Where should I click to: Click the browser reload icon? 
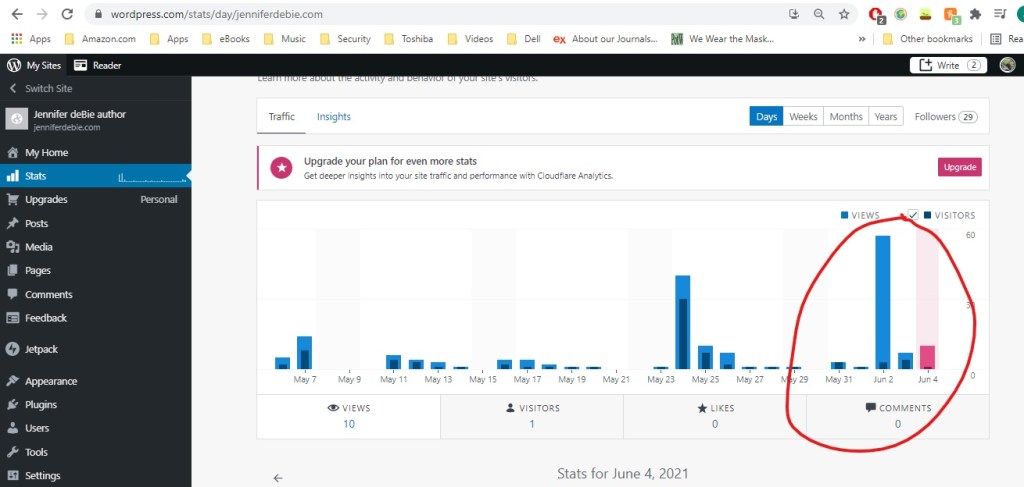tap(67, 15)
